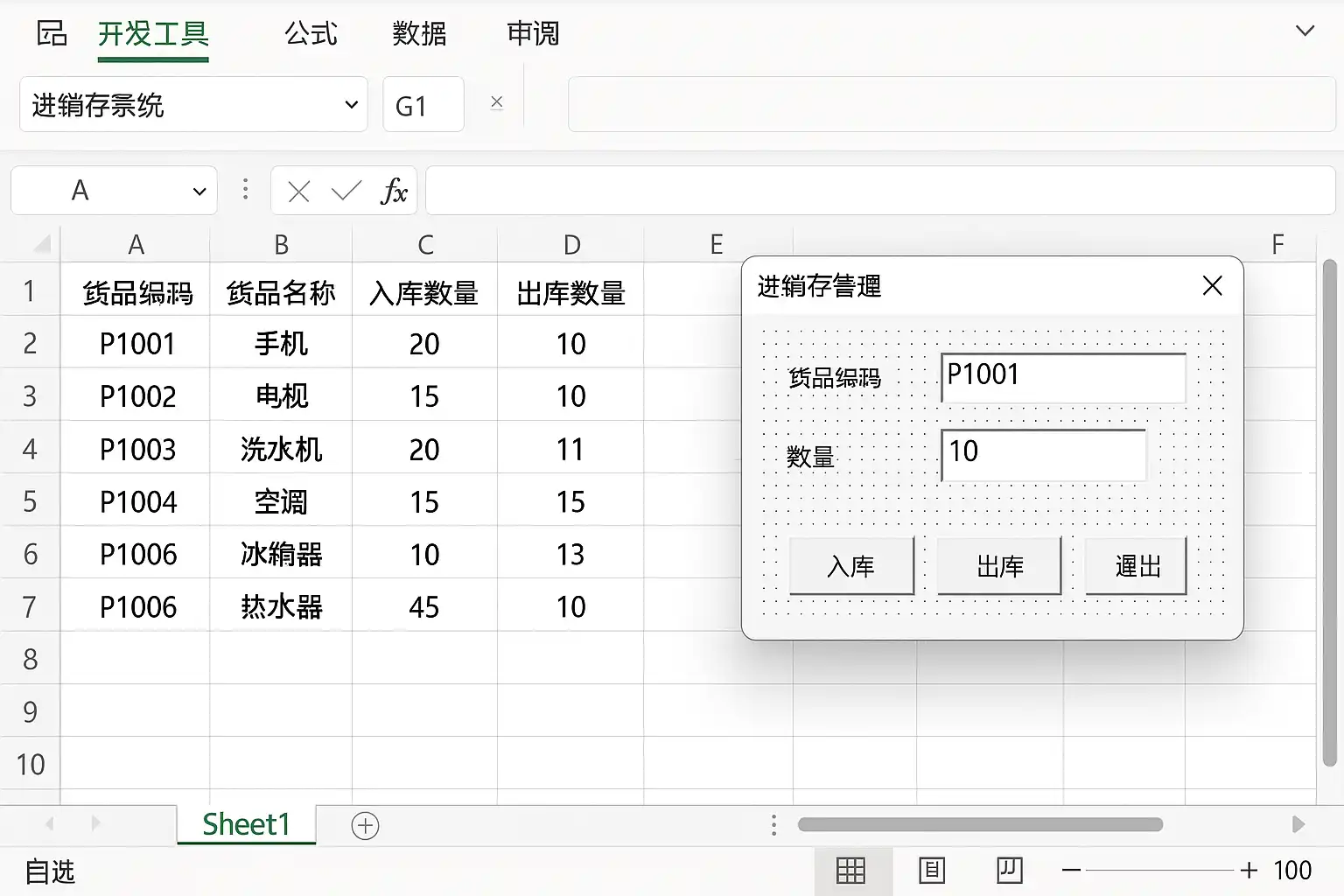Viewport: 1344px width, 896px height.
Task: Cancel formula entry with X icon
Action: click(298, 191)
